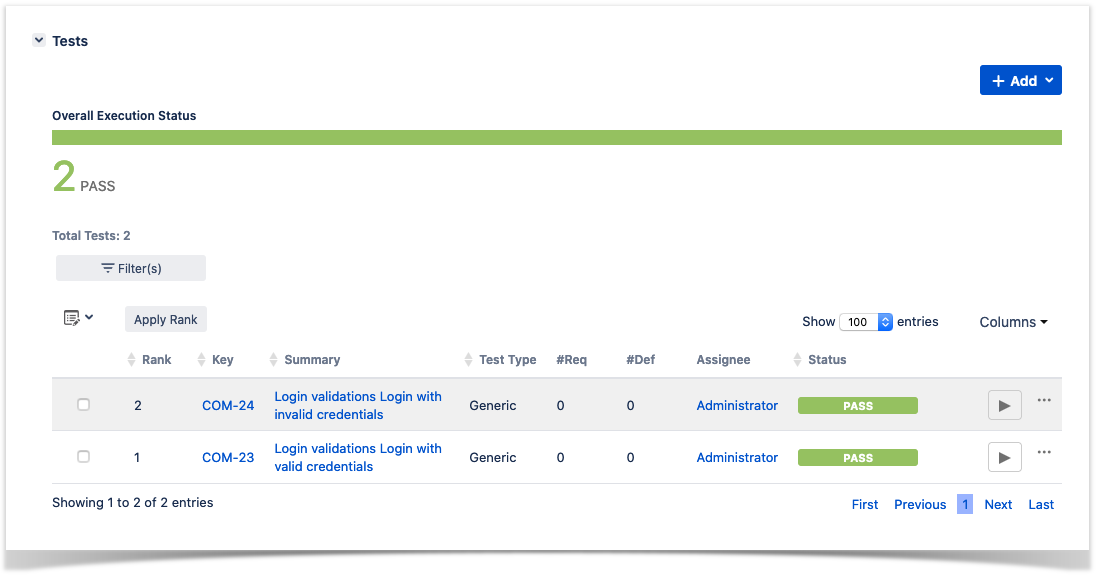Tick the checkbox for COM-23 row
The width and height of the screenshot is (1103, 579).
tap(84, 457)
